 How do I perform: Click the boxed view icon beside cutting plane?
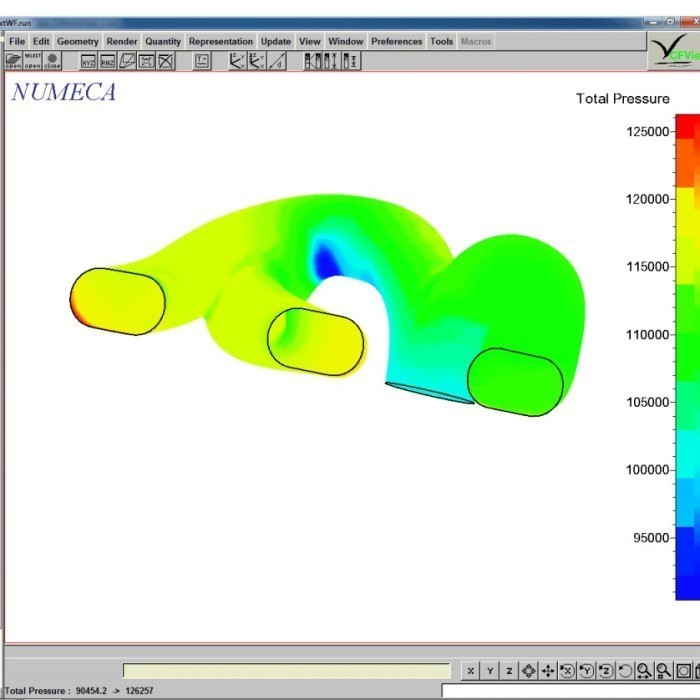(146, 61)
